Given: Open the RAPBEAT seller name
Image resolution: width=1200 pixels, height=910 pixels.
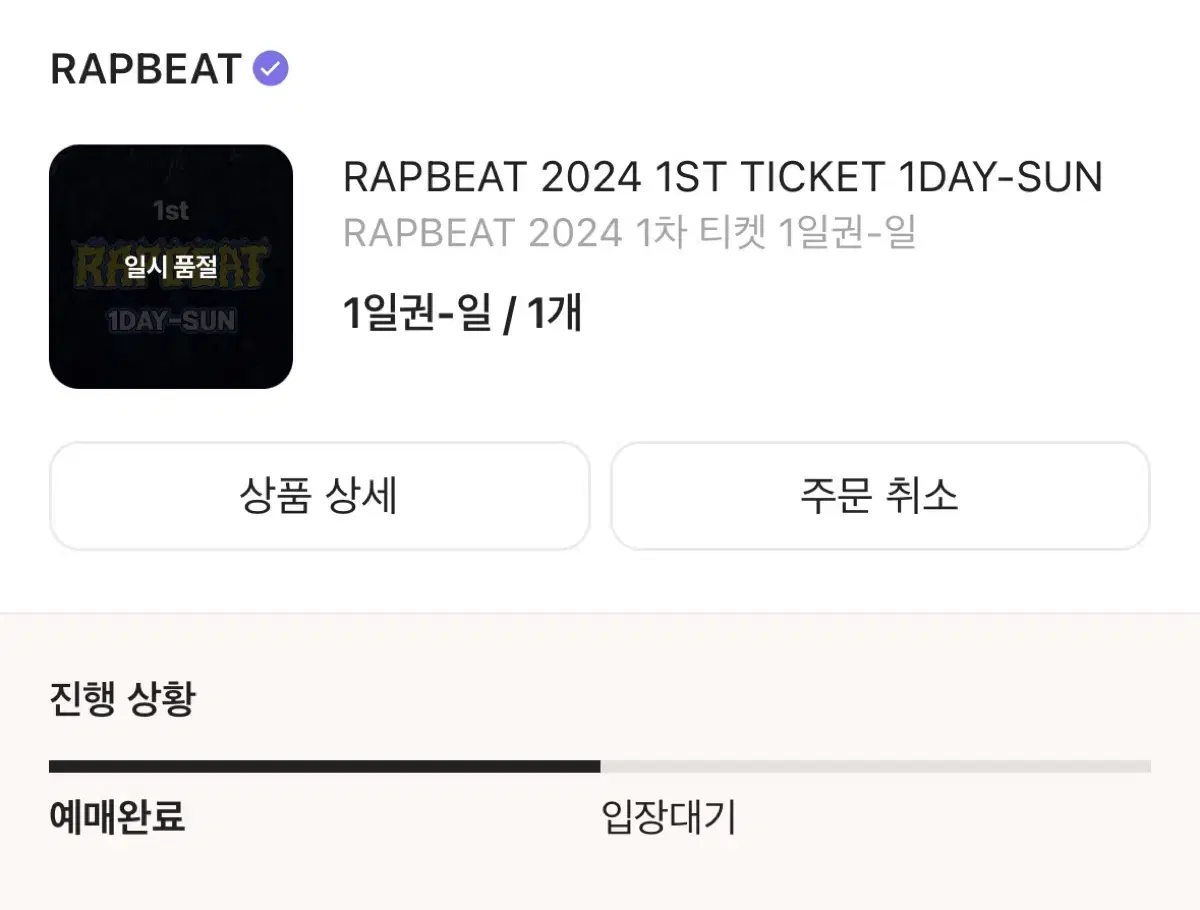Looking at the screenshot, I should [x=146, y=69].
